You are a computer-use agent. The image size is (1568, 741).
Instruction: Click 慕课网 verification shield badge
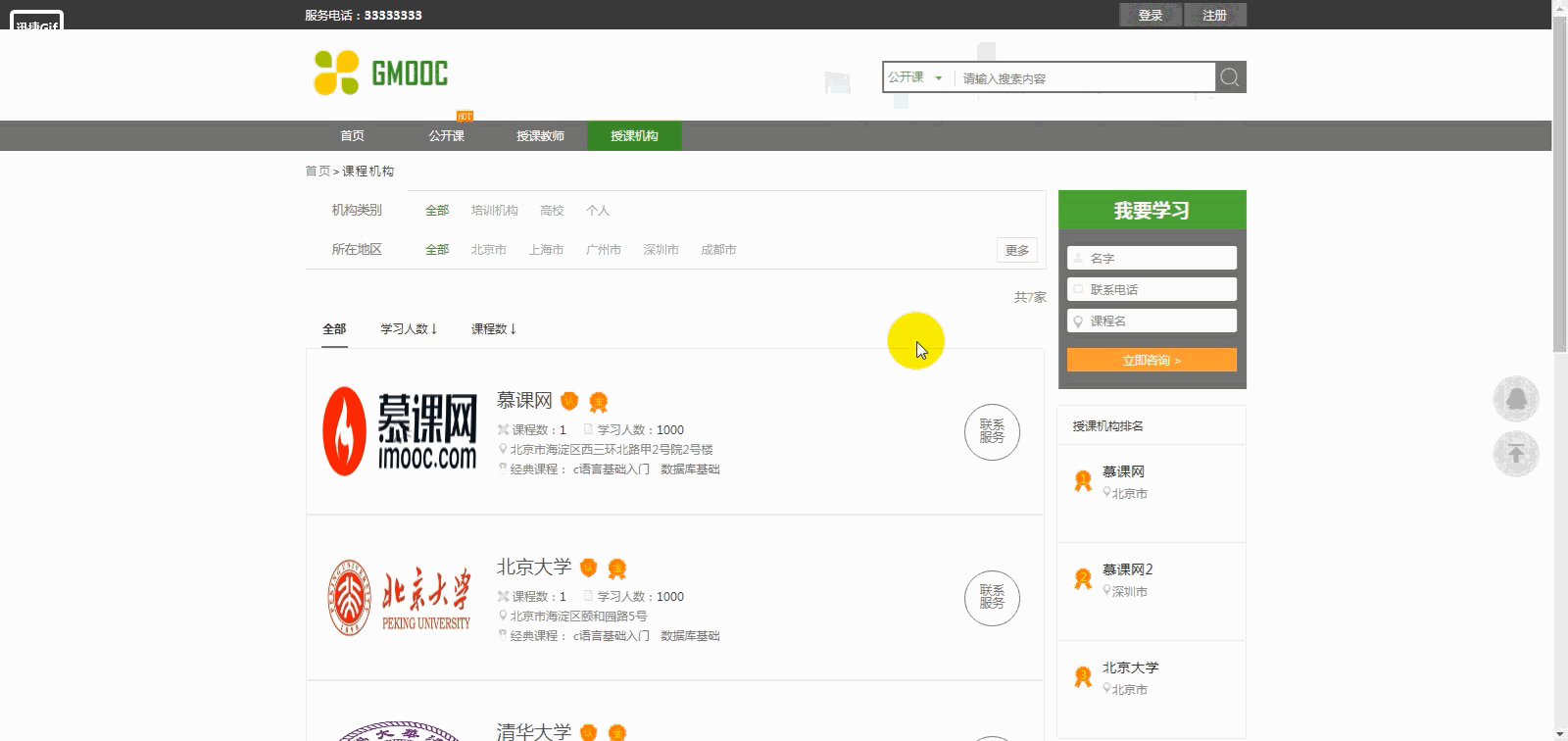(569, 401)
